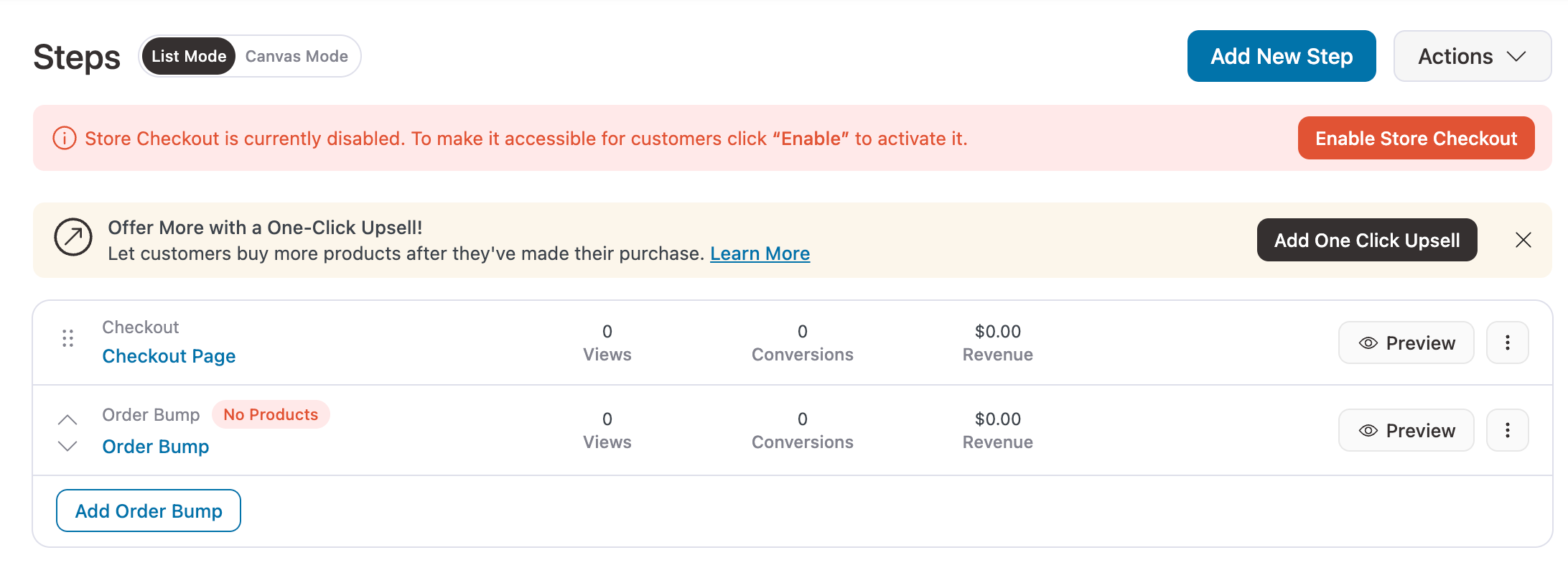Open the Order Bump step settings
The image size is (1568, 573).
[155, 446]
